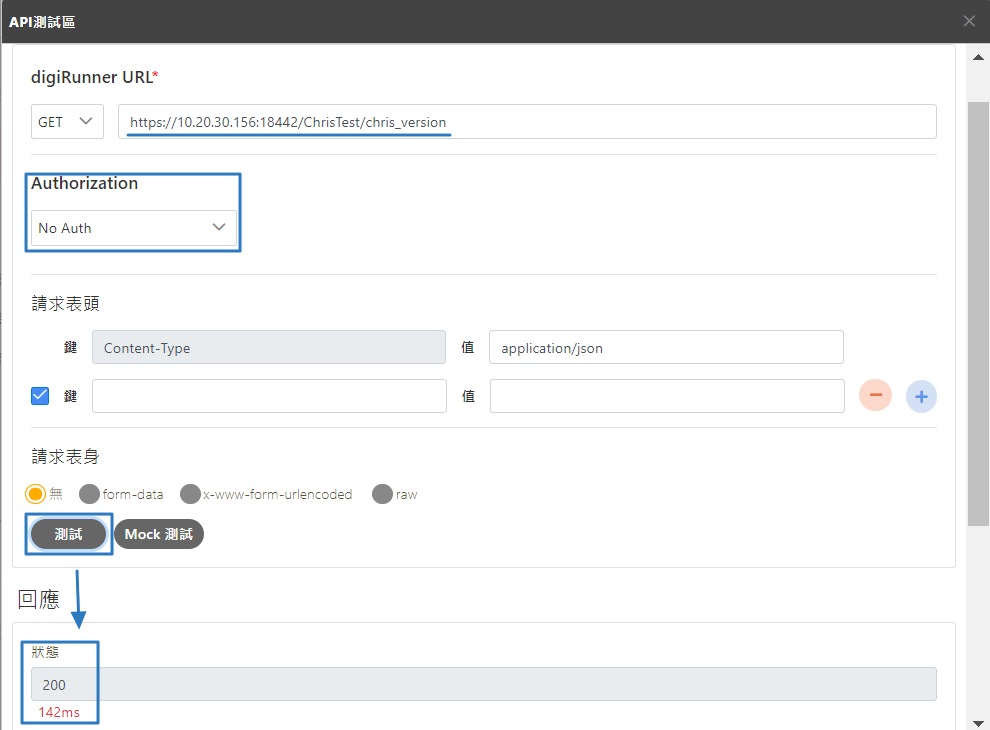The width and height of the screenshot is (990, 730).
Task: Click the empty header key field
Action: coord(269,396)
